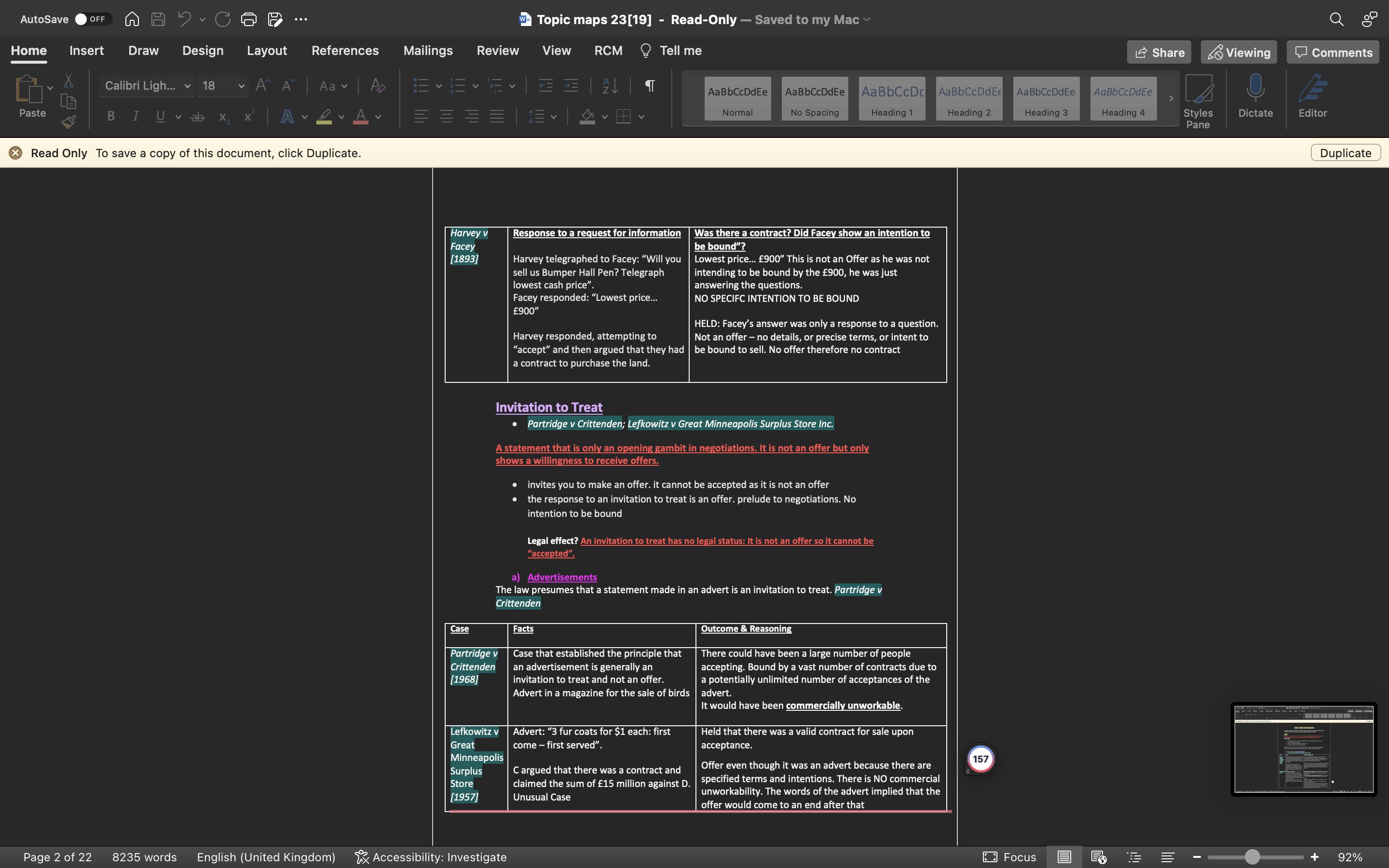
Task: Open the Sort tool
Action: [x=610, y=85]
